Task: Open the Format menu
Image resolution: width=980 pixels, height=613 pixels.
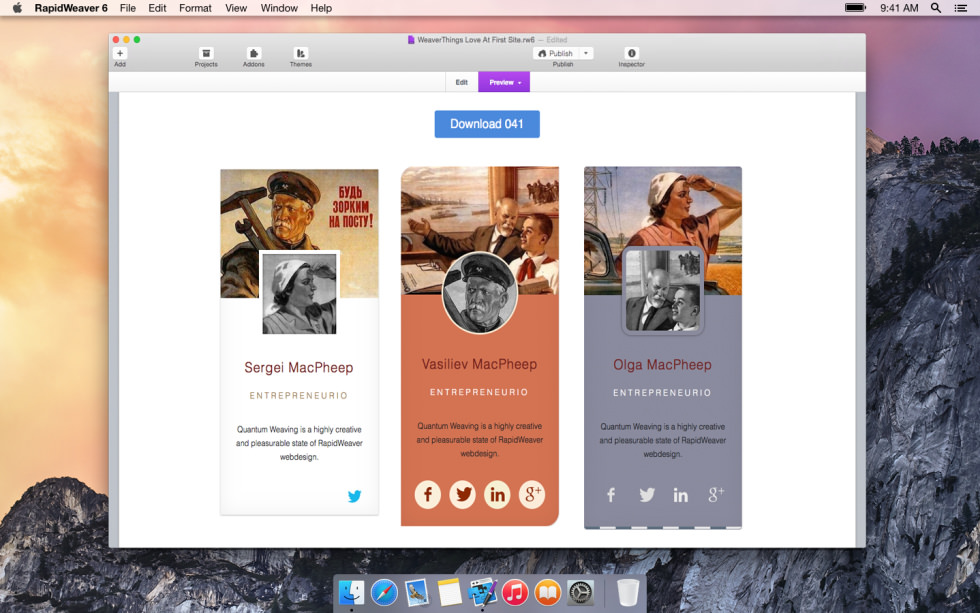Action: (195, 8)
